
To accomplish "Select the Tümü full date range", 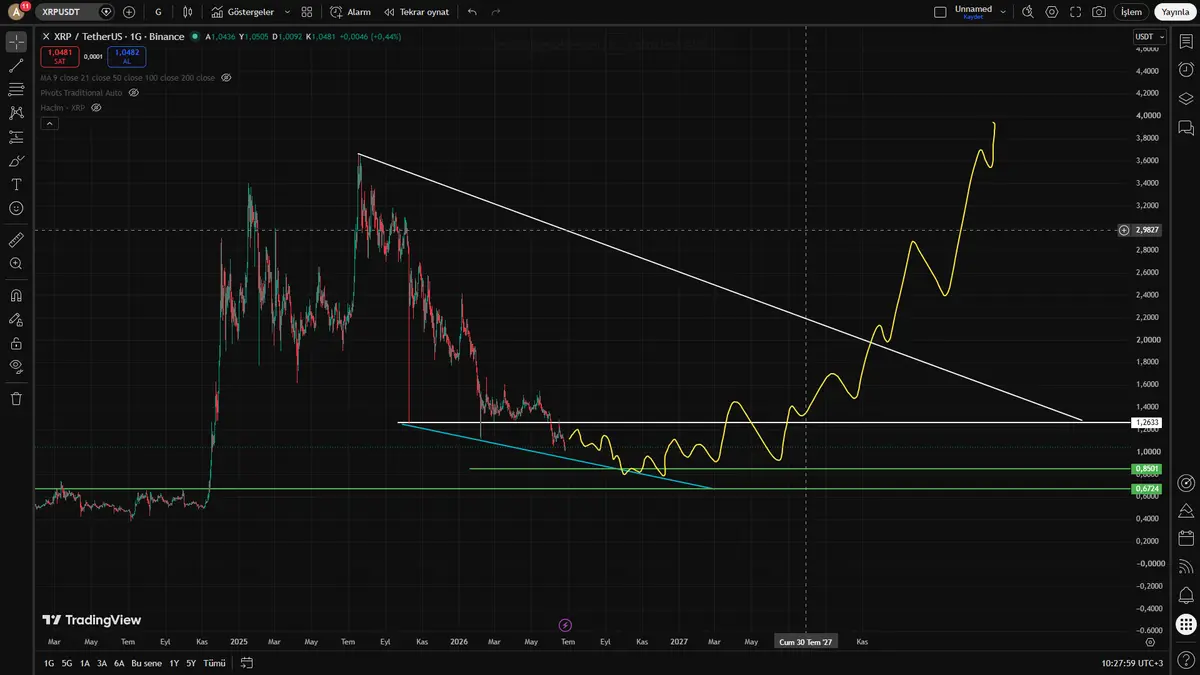I will (214, 663).
